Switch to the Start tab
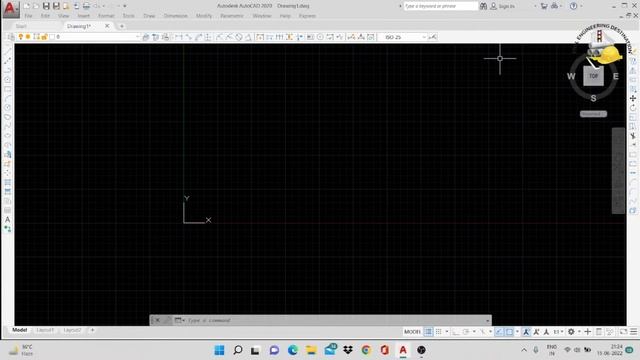Screen dimensions: 640x360 pyautogui.click(x=21, y=26)
